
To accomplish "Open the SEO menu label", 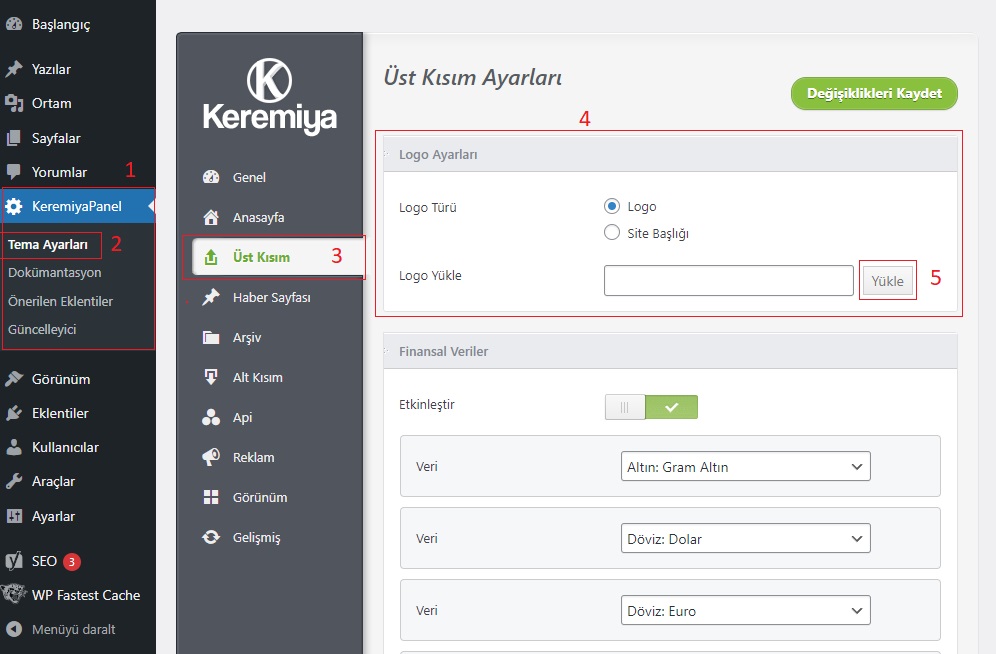I will (x=44, y=561).
